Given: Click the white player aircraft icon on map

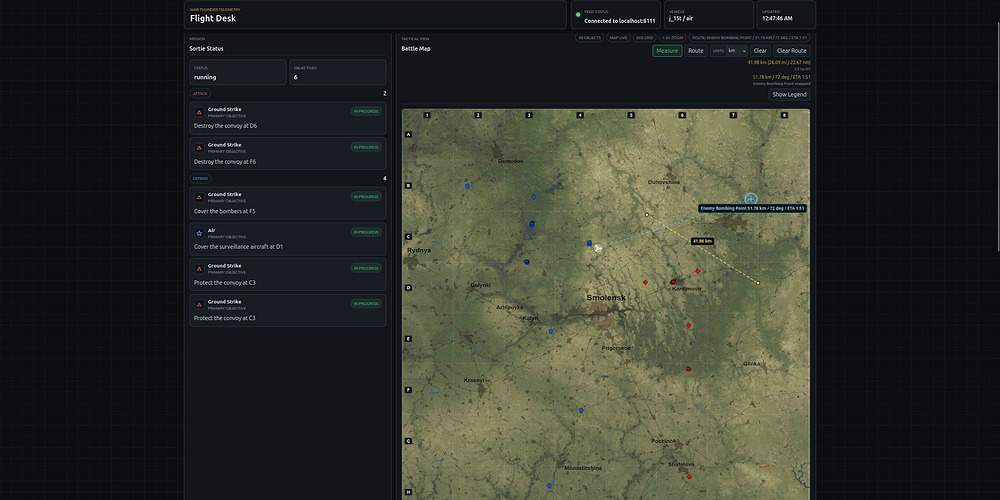Looking at the screenshot, I should [x=598, y=248].
